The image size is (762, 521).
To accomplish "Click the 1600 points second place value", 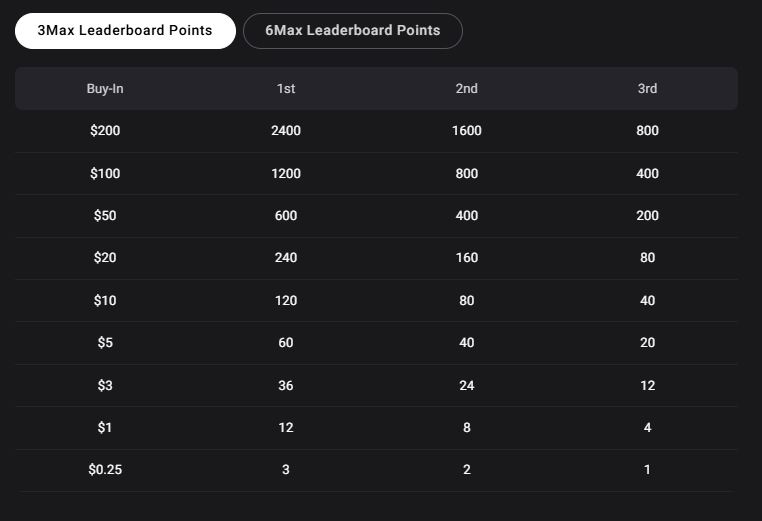I will (x=467, y=131).
